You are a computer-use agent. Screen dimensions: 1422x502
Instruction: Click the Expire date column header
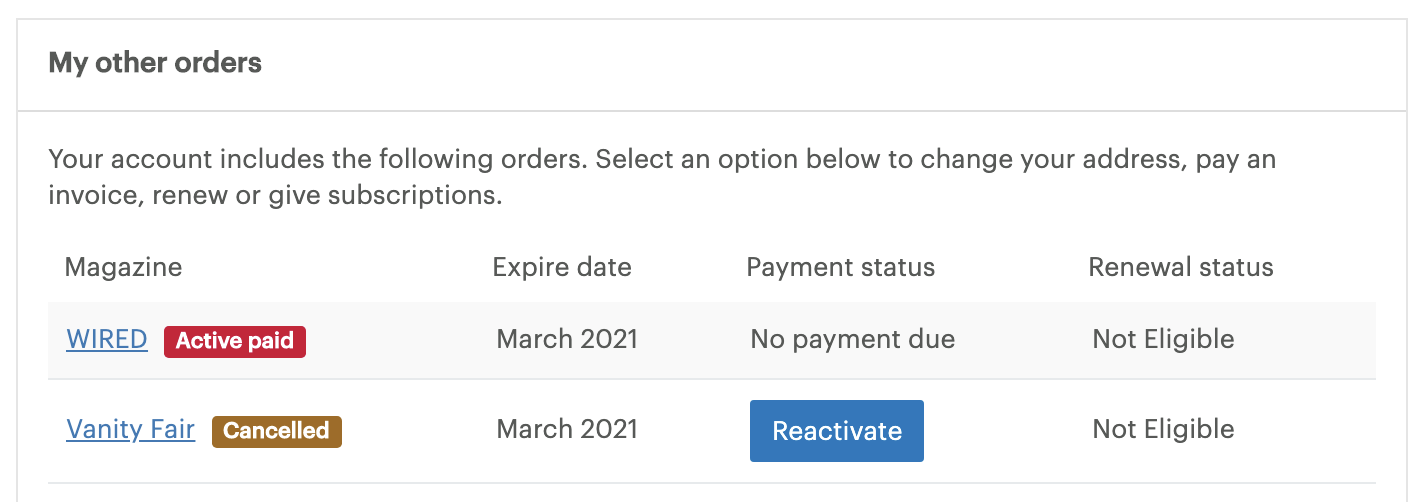coord(562,267)
